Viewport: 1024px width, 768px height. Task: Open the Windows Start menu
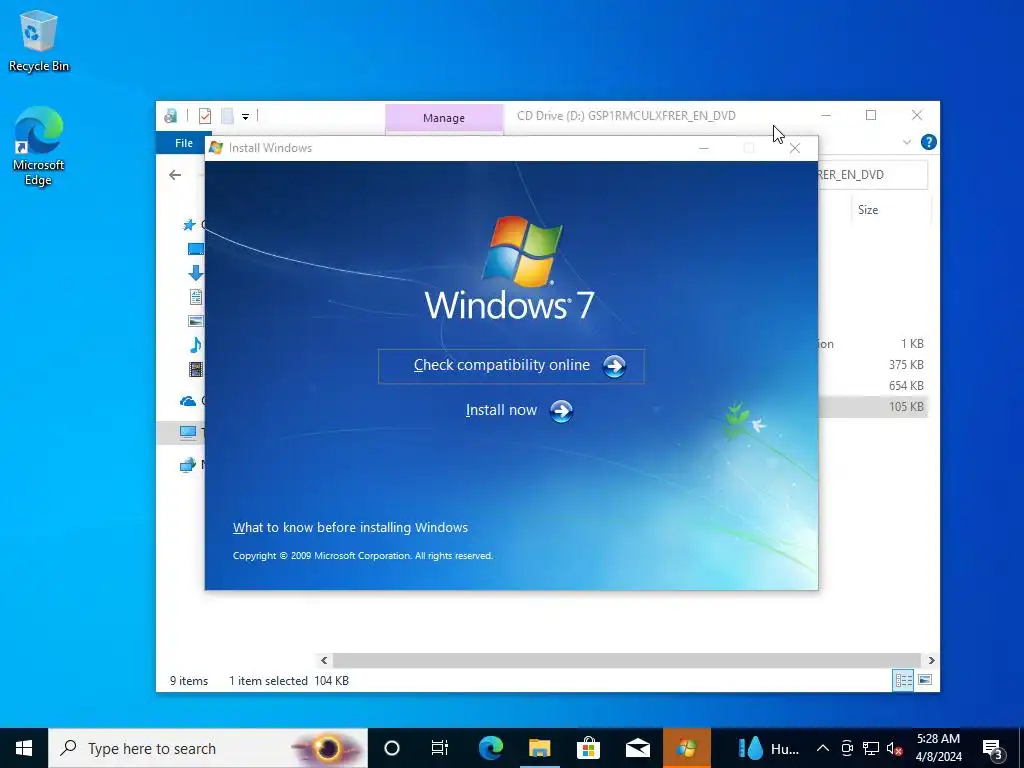click(x=24, y=748)
